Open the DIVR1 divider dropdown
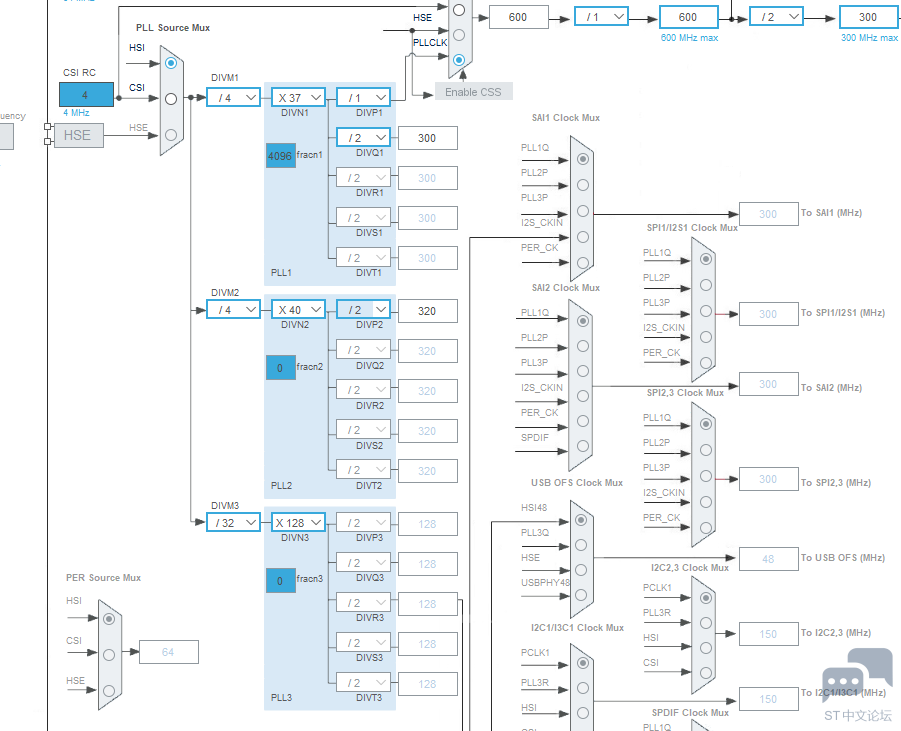 click(x=363, y=178)
